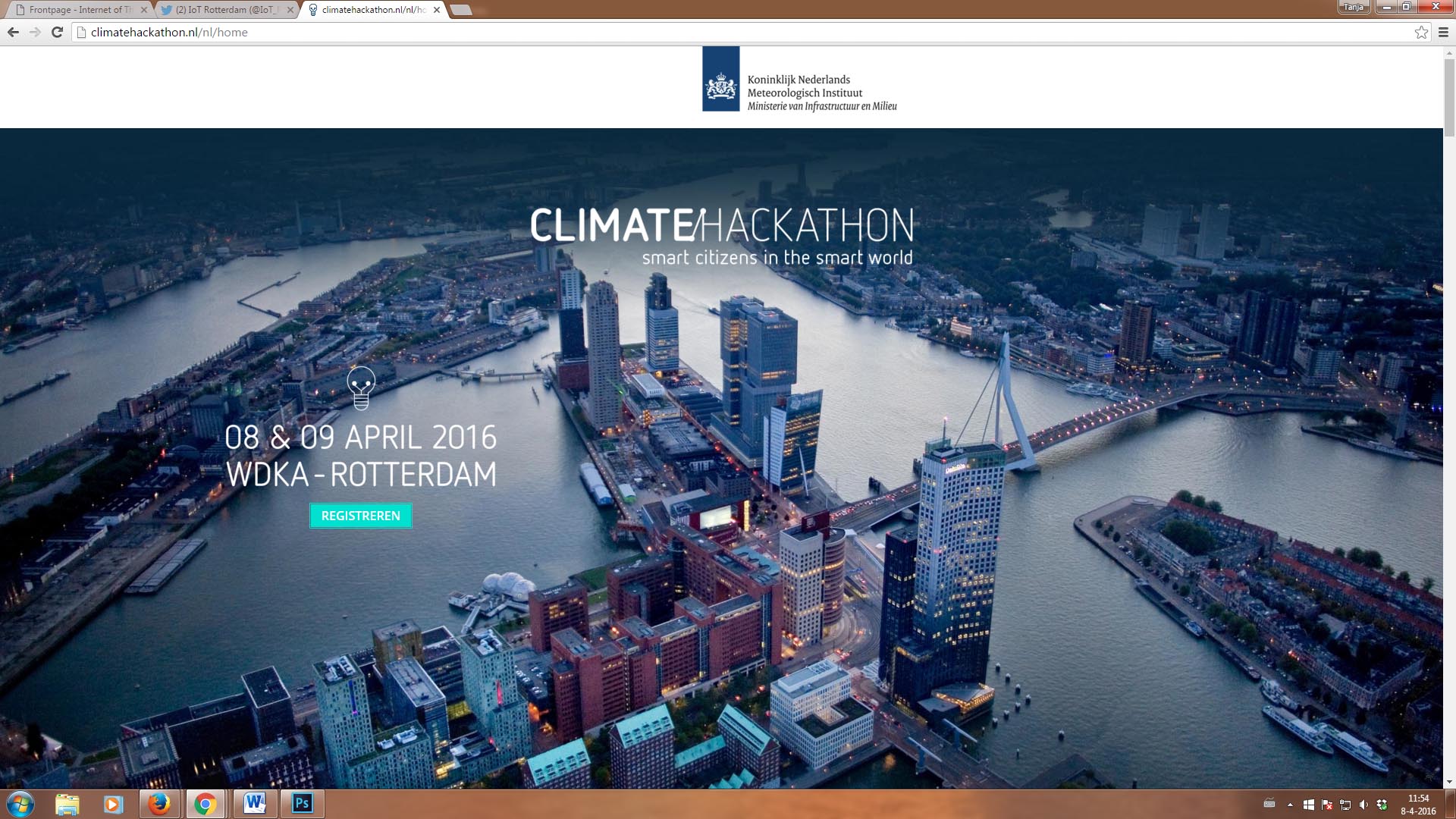
Task: Open the Chrome hamburger menu
Action: pyautogui.click(x=1443, y=32)
